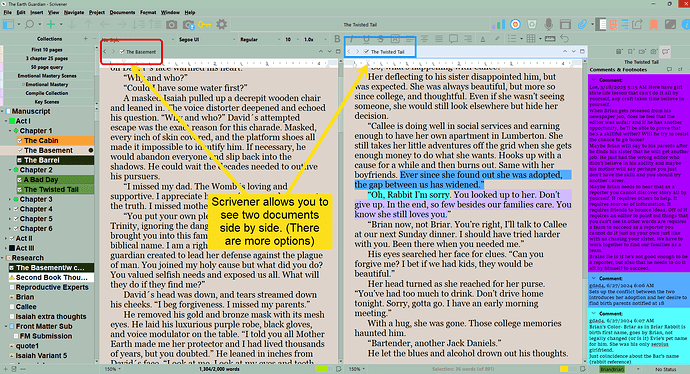Expand the Act II folder

coord(6,238)
